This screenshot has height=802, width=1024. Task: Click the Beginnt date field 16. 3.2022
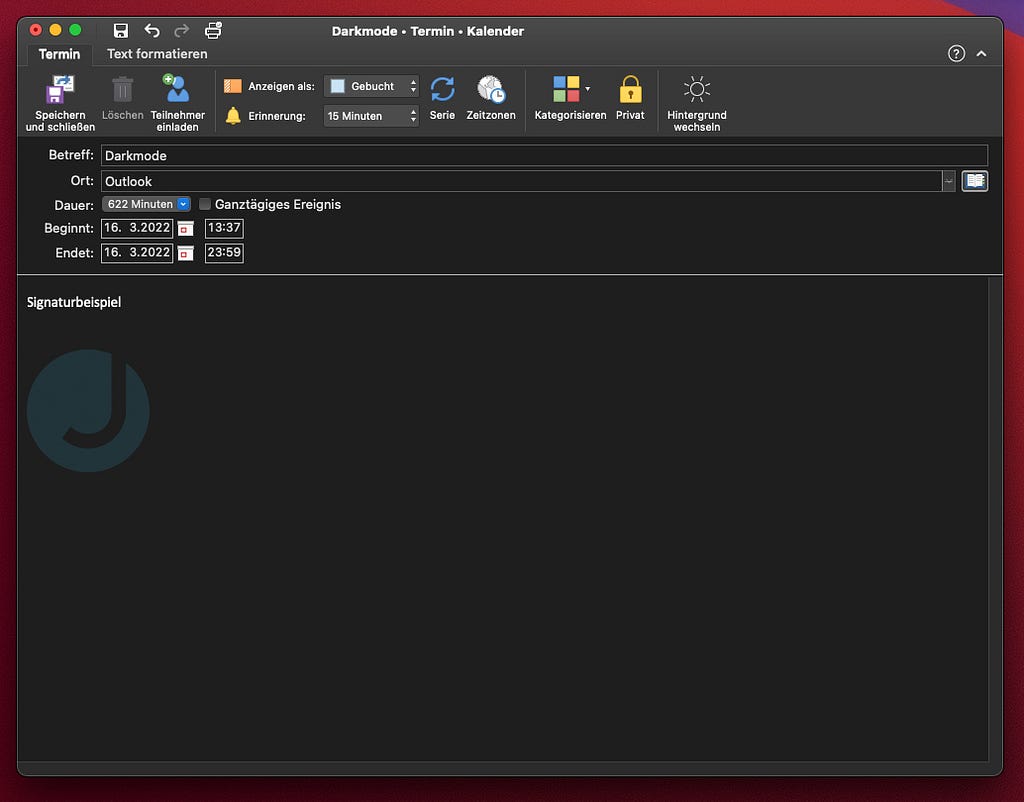tap(137, 228)
